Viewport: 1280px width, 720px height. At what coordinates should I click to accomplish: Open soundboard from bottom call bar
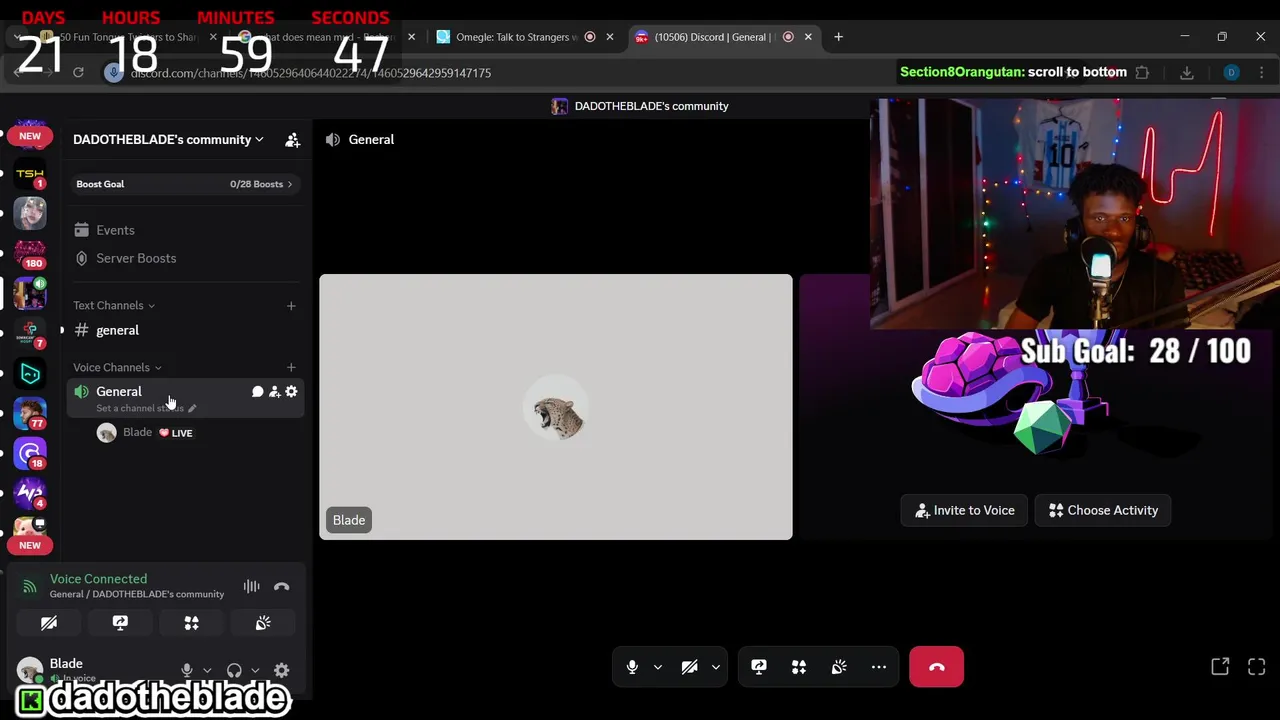click(x=839, y=667)
